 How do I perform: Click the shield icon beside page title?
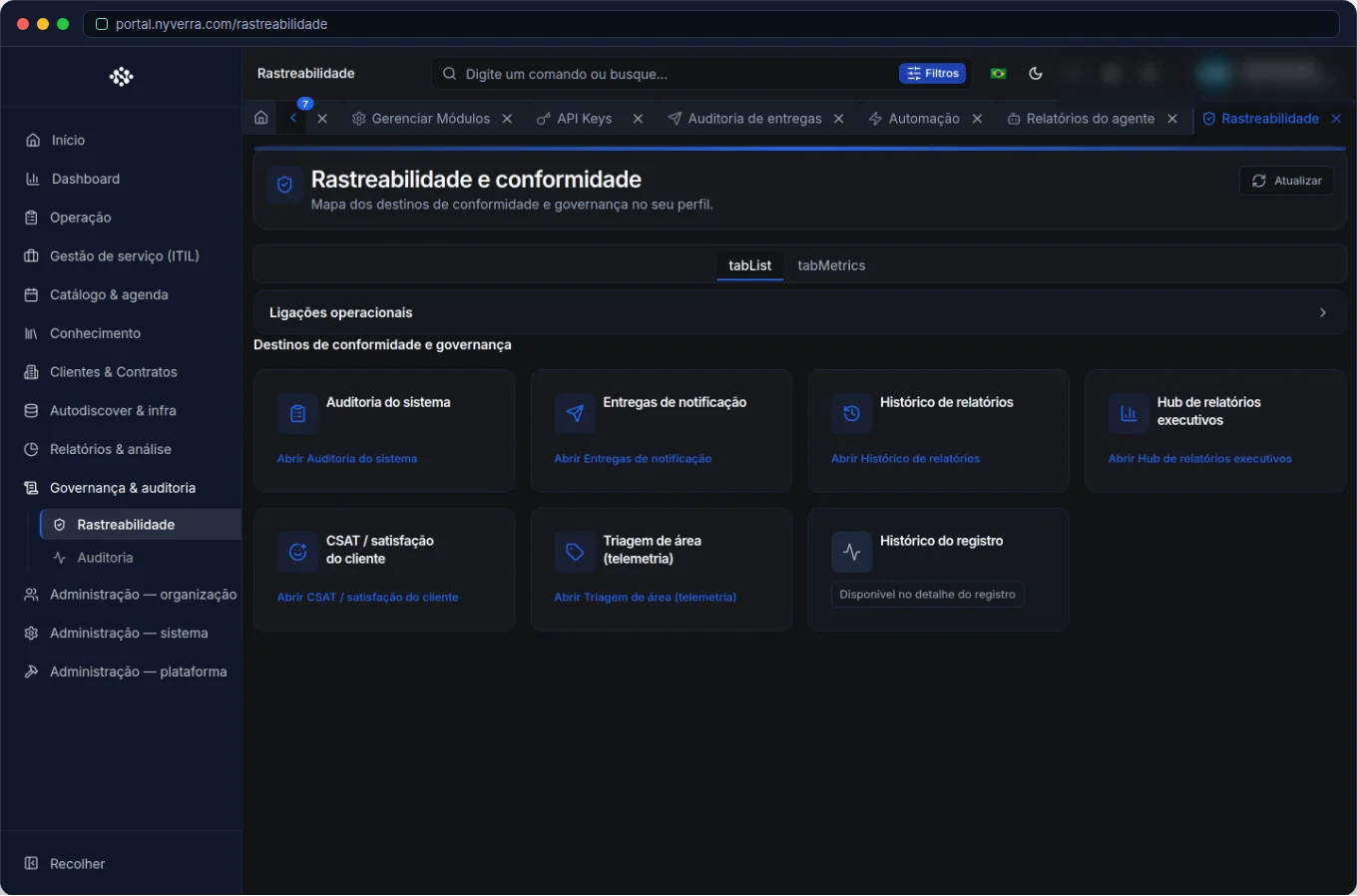tap(284, 185)
